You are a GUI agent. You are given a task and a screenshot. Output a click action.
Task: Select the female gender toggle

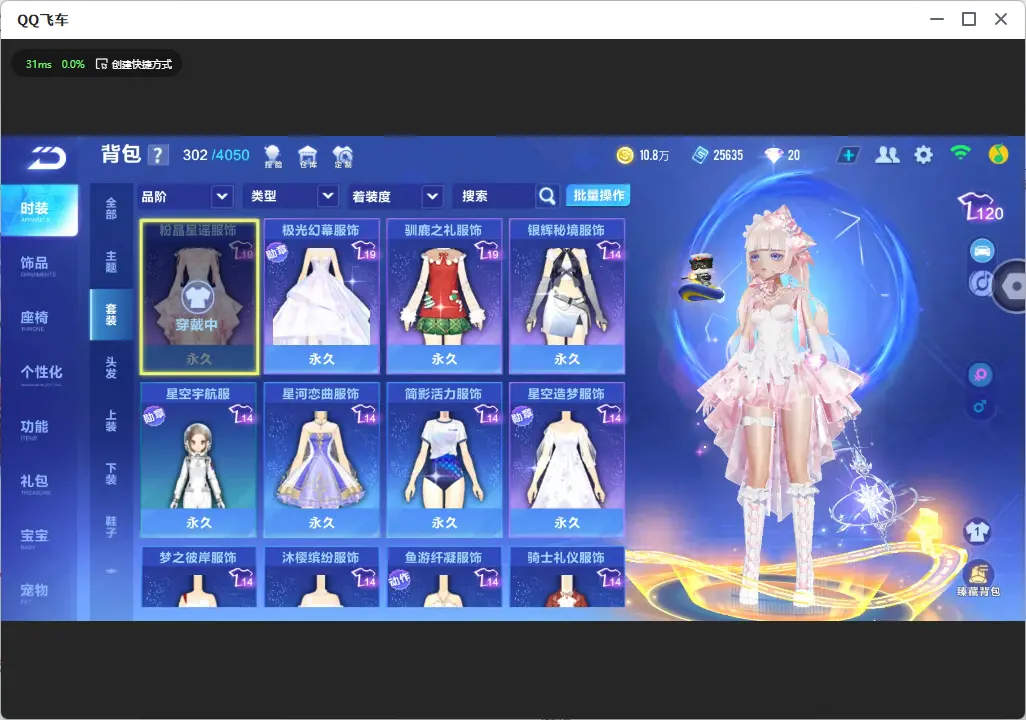coord(980,375)
